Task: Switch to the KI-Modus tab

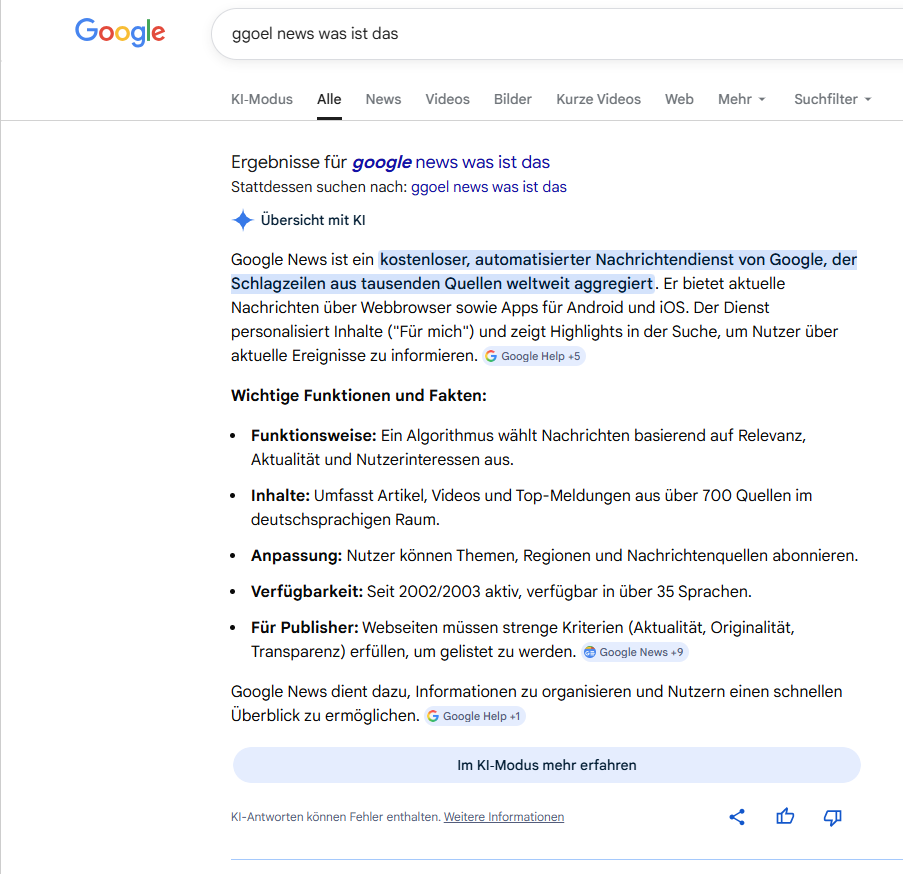Action: [x=262, y=99]
